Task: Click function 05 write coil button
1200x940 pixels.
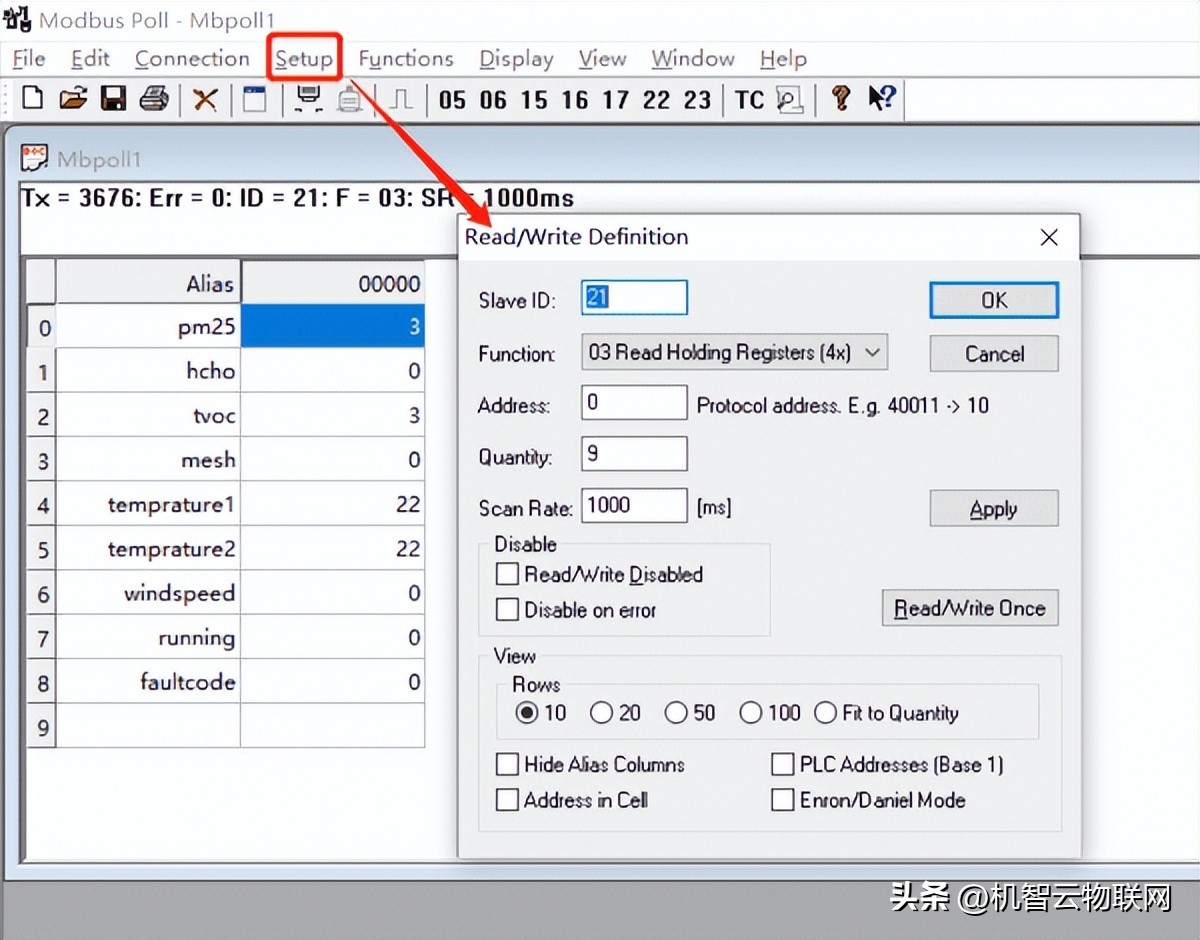Action: coord(452,99)
